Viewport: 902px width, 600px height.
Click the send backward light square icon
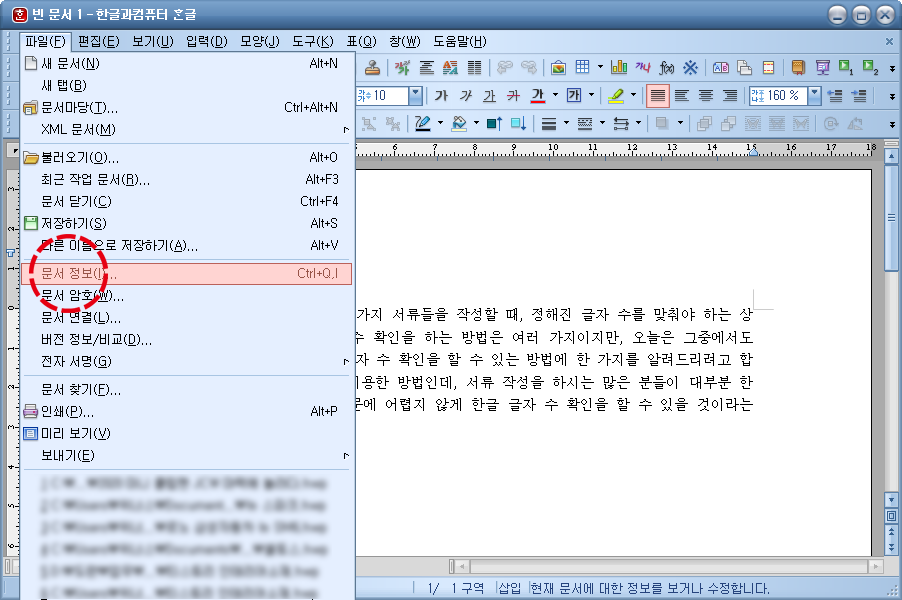tap(518, 123)
